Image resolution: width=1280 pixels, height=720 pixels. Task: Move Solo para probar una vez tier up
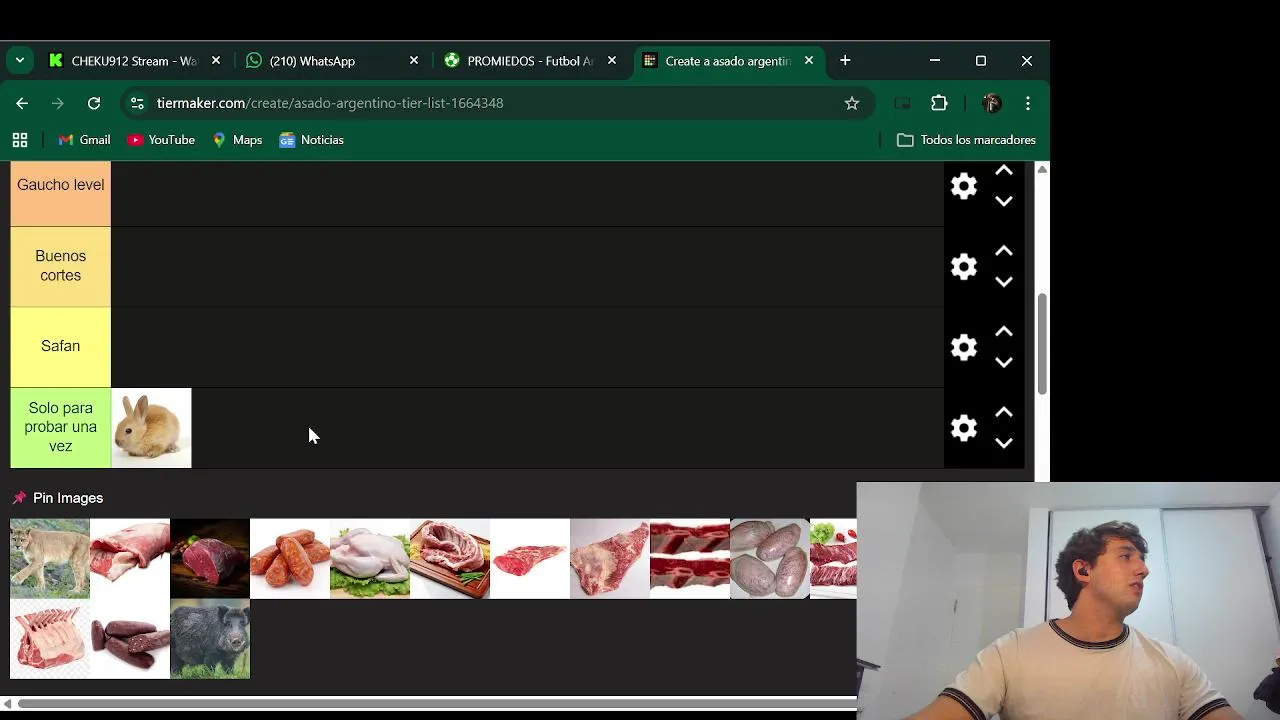1004,413
